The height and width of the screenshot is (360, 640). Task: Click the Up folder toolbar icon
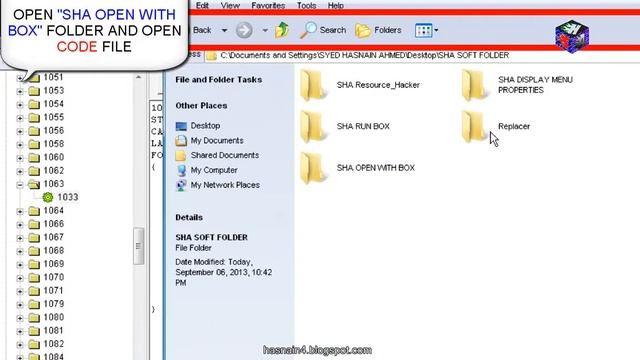point(282,30)
